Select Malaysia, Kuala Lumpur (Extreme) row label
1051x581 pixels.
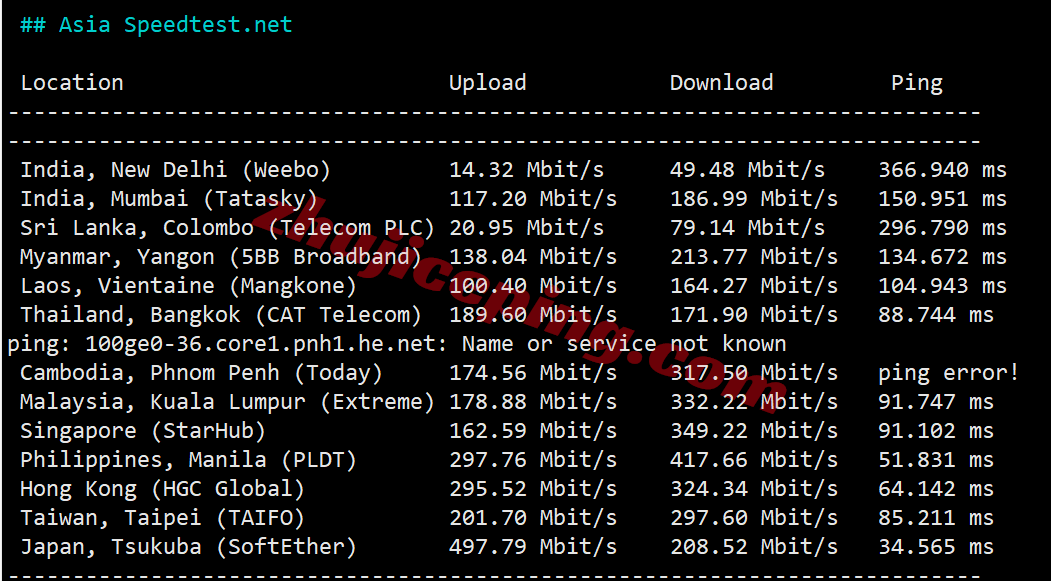click(x=227, y=402)
